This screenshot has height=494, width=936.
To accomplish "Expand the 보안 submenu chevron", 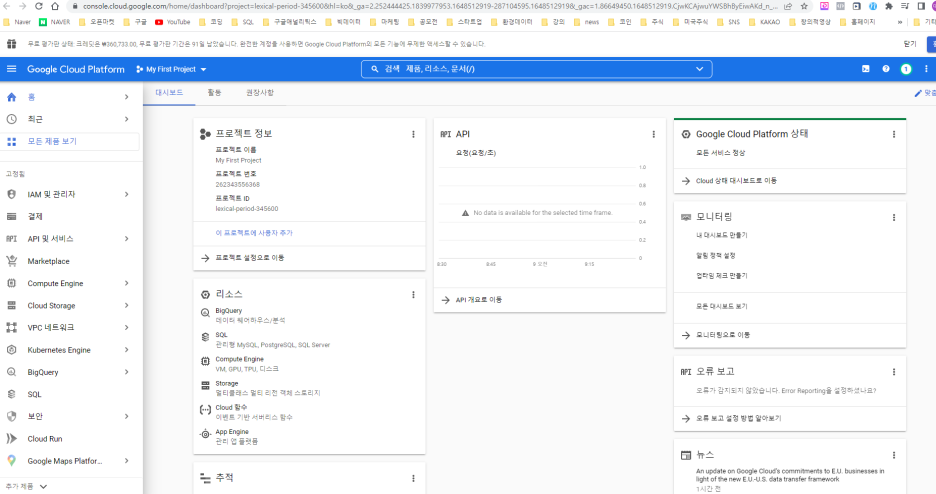I will (127, 416).
